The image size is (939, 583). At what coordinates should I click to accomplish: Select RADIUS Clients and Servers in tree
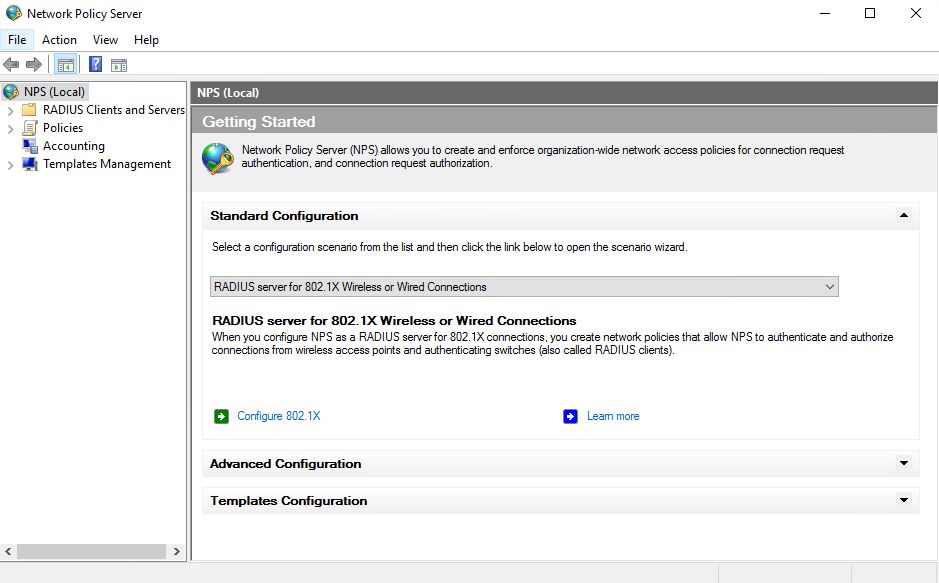(x=114, y=110)
